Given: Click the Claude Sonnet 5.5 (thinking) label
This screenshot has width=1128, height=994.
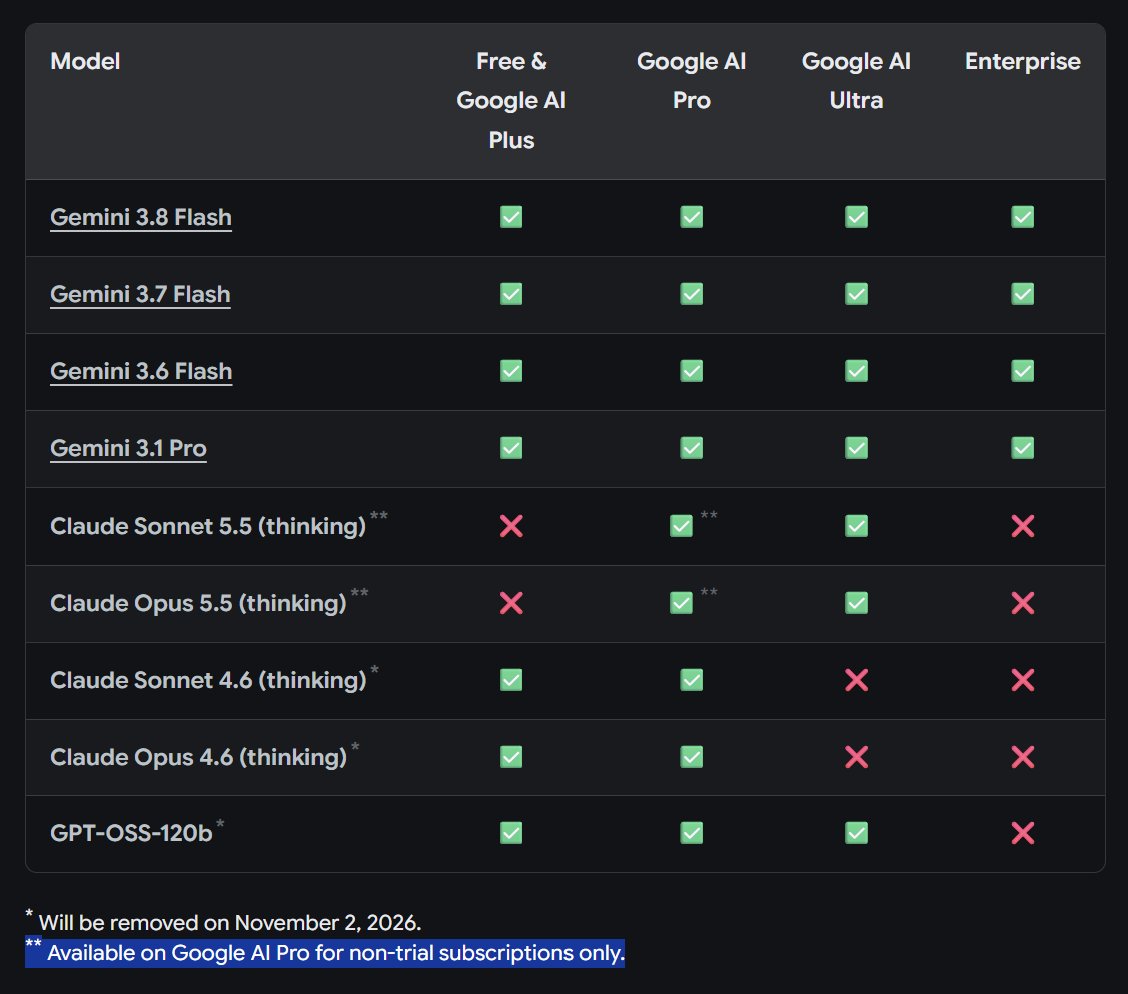Looking at the screenshot, I should click(x=208, y=526).
